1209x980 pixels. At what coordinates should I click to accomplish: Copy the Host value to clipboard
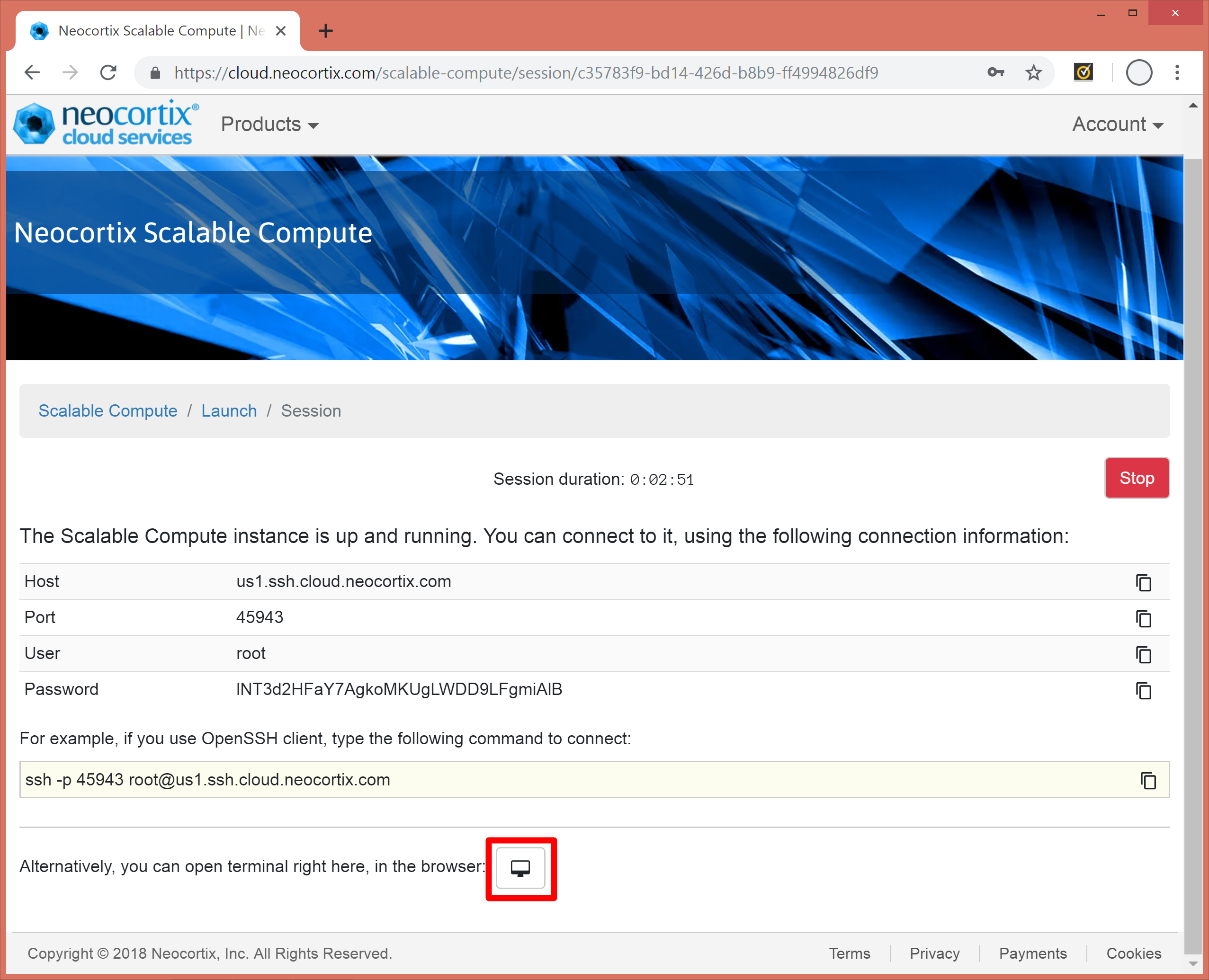tap(1143, 582)
